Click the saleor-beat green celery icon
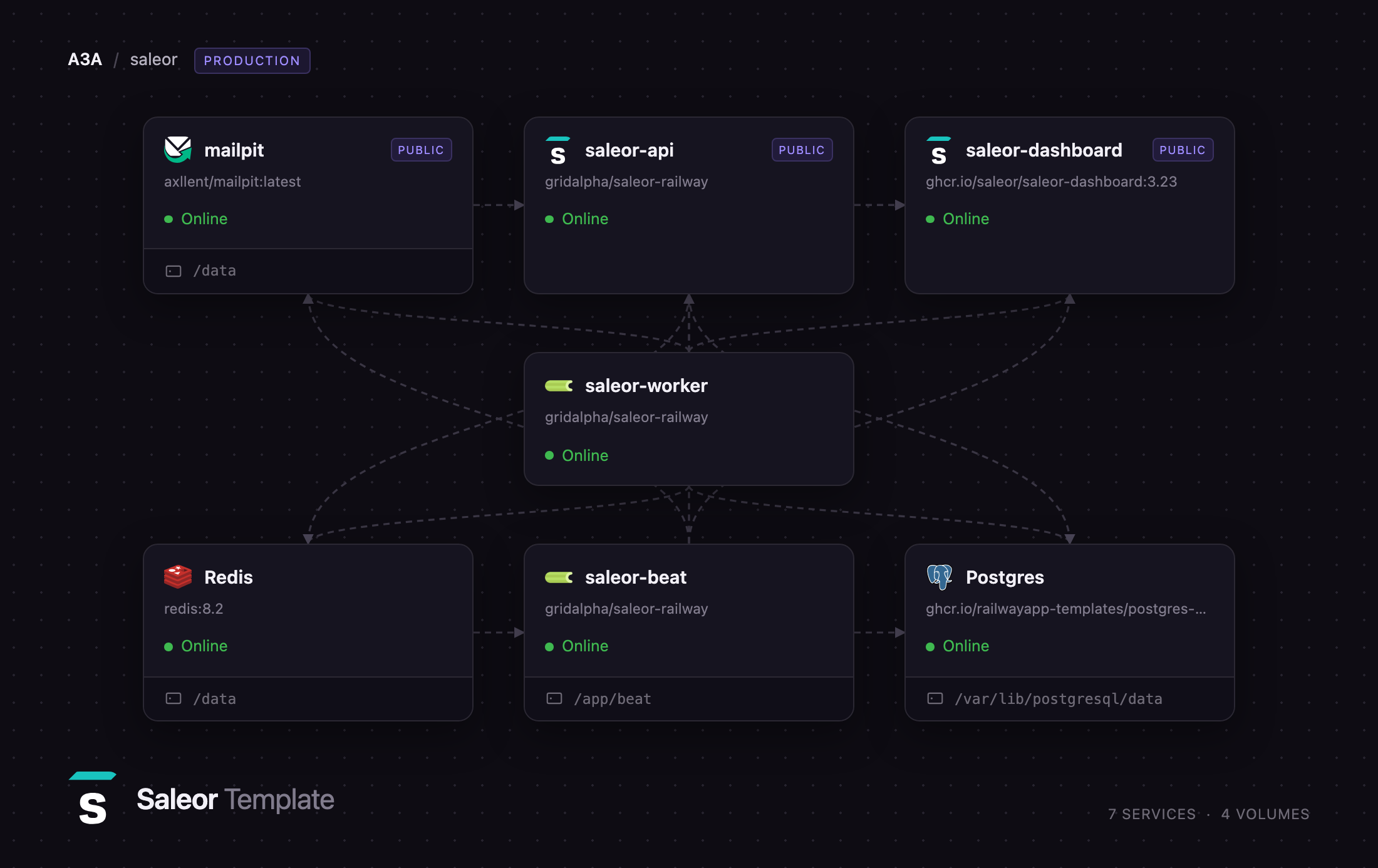The width and height of the screenshot is (1378, 868). tap(559, 577)
